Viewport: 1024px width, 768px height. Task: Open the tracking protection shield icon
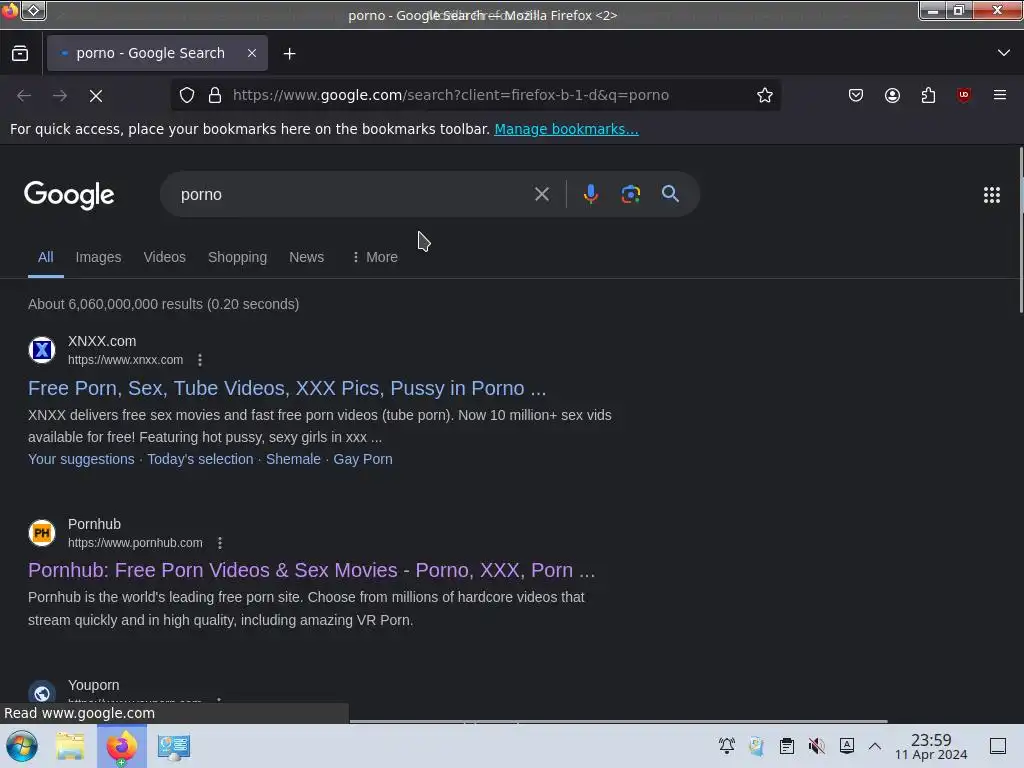coord(187,95)
